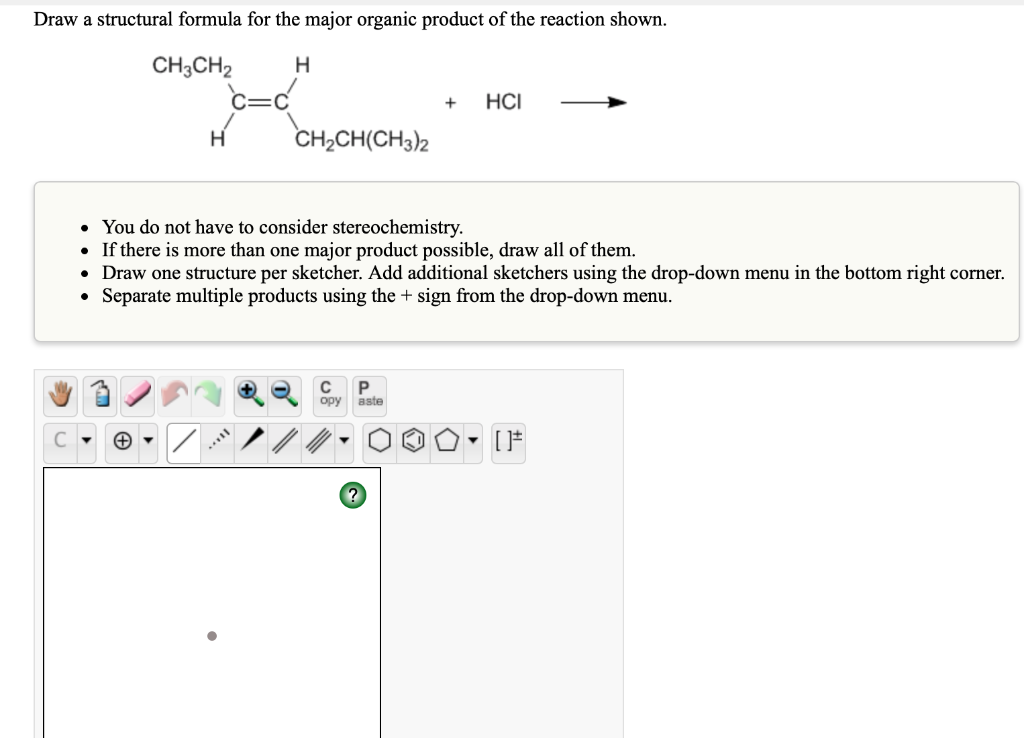
Task: Select the single bond tool
Action: point(184,442)
